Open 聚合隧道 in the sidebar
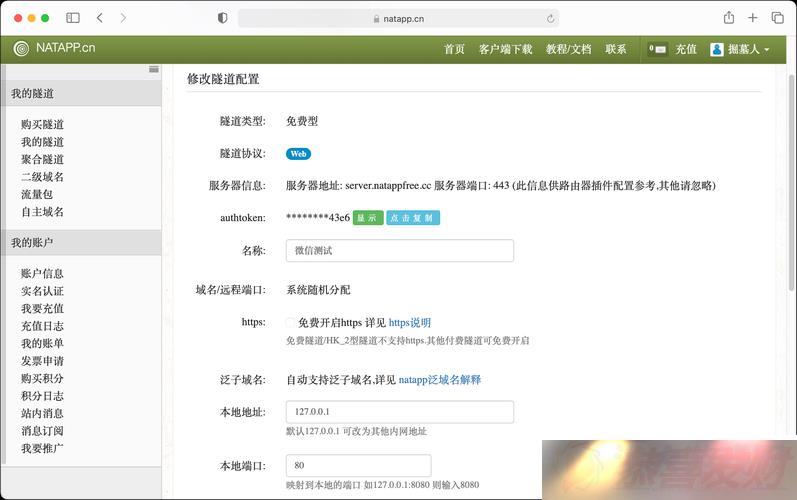Viewport: 797px width, 500px height. tap(42, 160)
